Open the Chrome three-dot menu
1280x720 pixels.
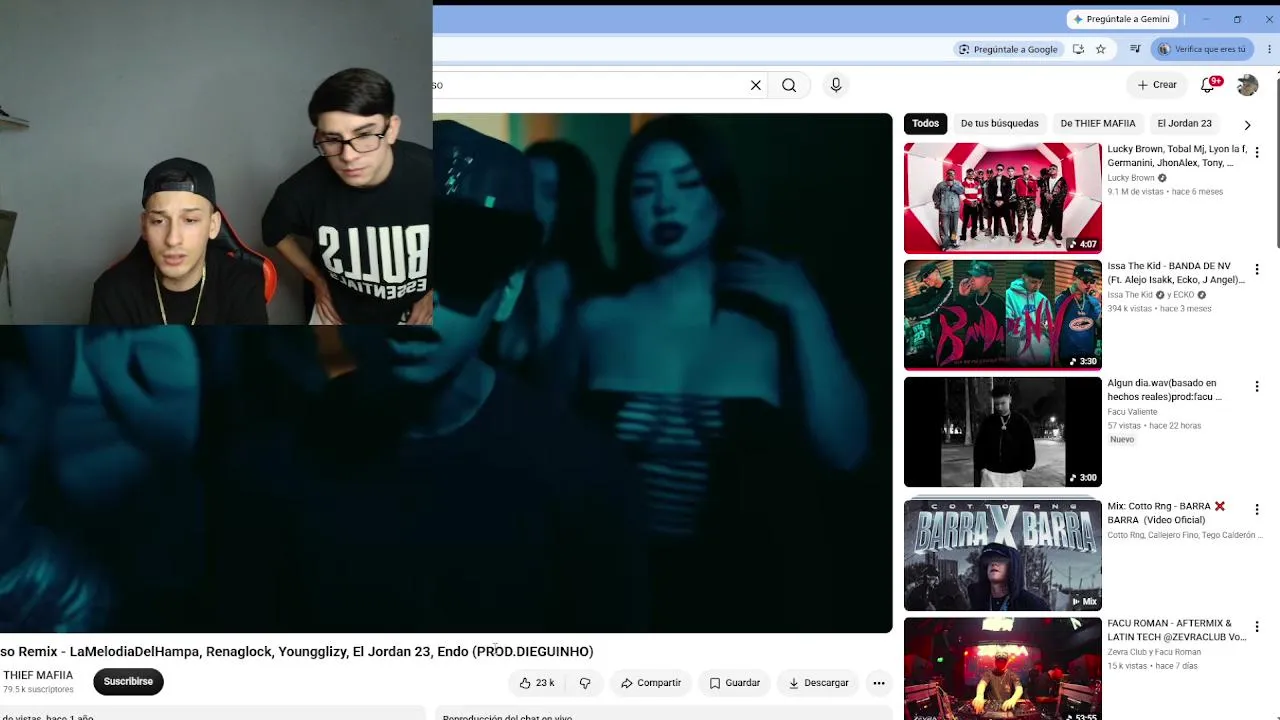coord(1270,49)
